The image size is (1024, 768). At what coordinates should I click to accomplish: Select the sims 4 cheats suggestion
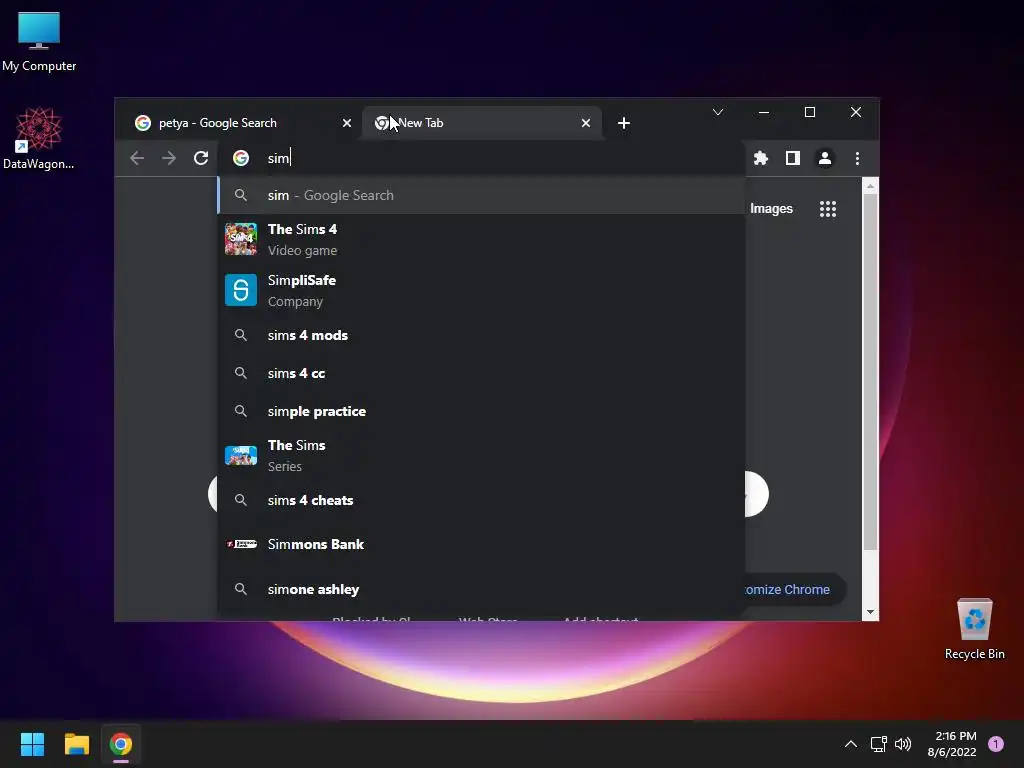pyautogui.click(x=481, y=500)
